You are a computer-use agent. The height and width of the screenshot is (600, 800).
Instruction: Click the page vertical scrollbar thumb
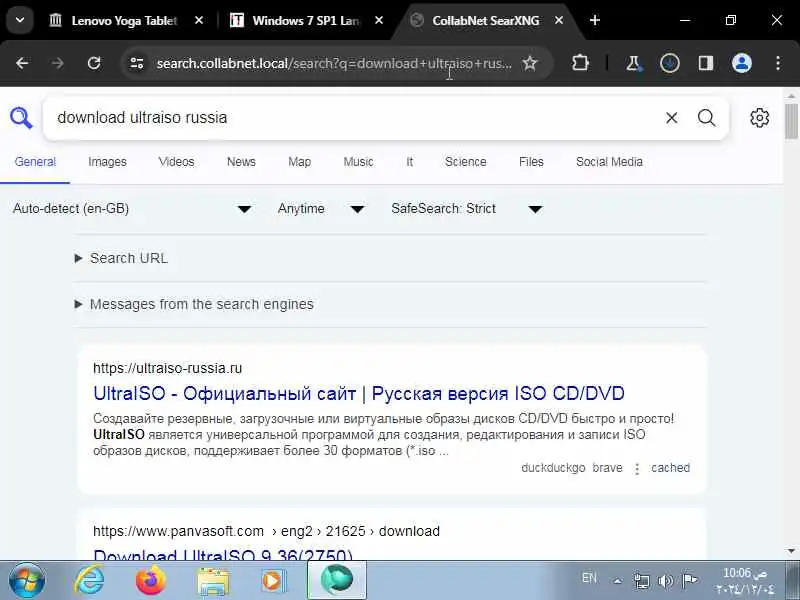tap(791, 121)
